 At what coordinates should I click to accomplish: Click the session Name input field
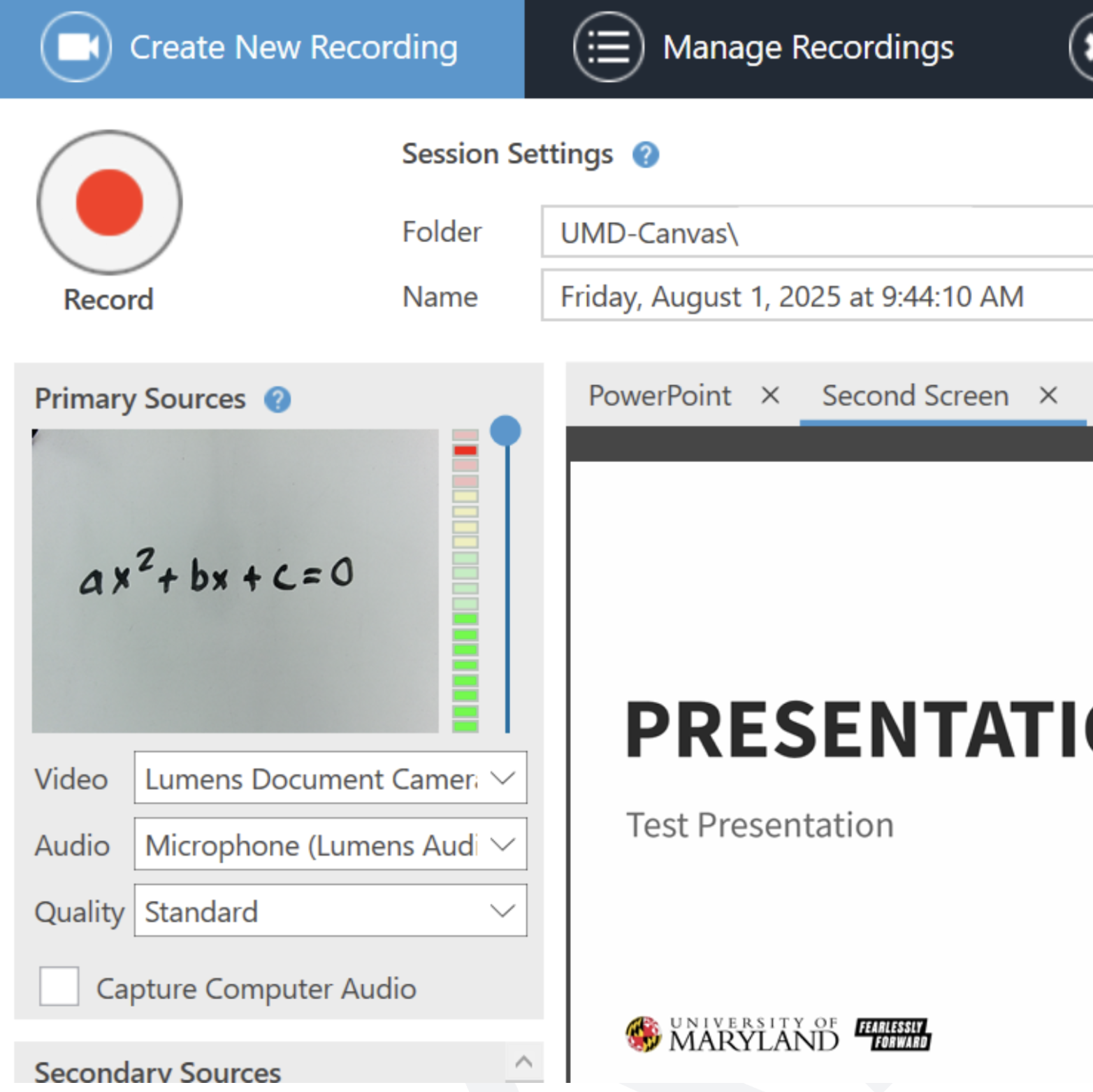[x=816, y=296]
